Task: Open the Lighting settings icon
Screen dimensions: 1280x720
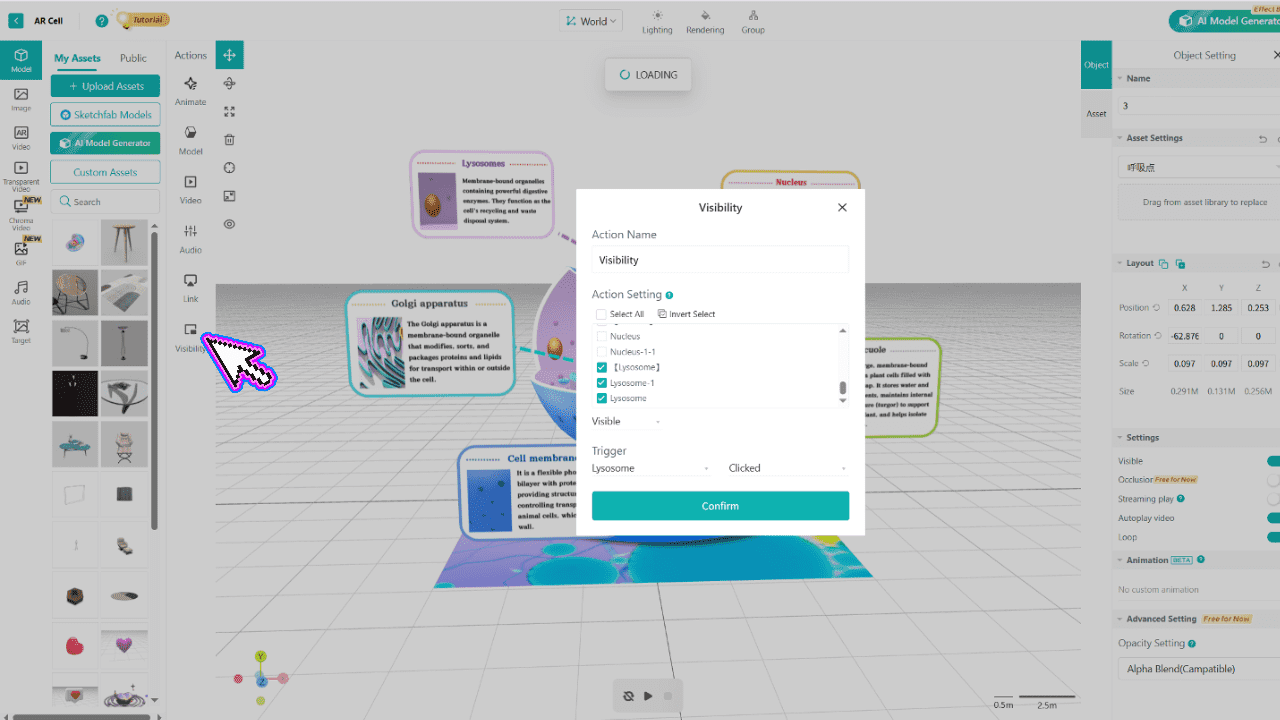Action: point(657,16)
